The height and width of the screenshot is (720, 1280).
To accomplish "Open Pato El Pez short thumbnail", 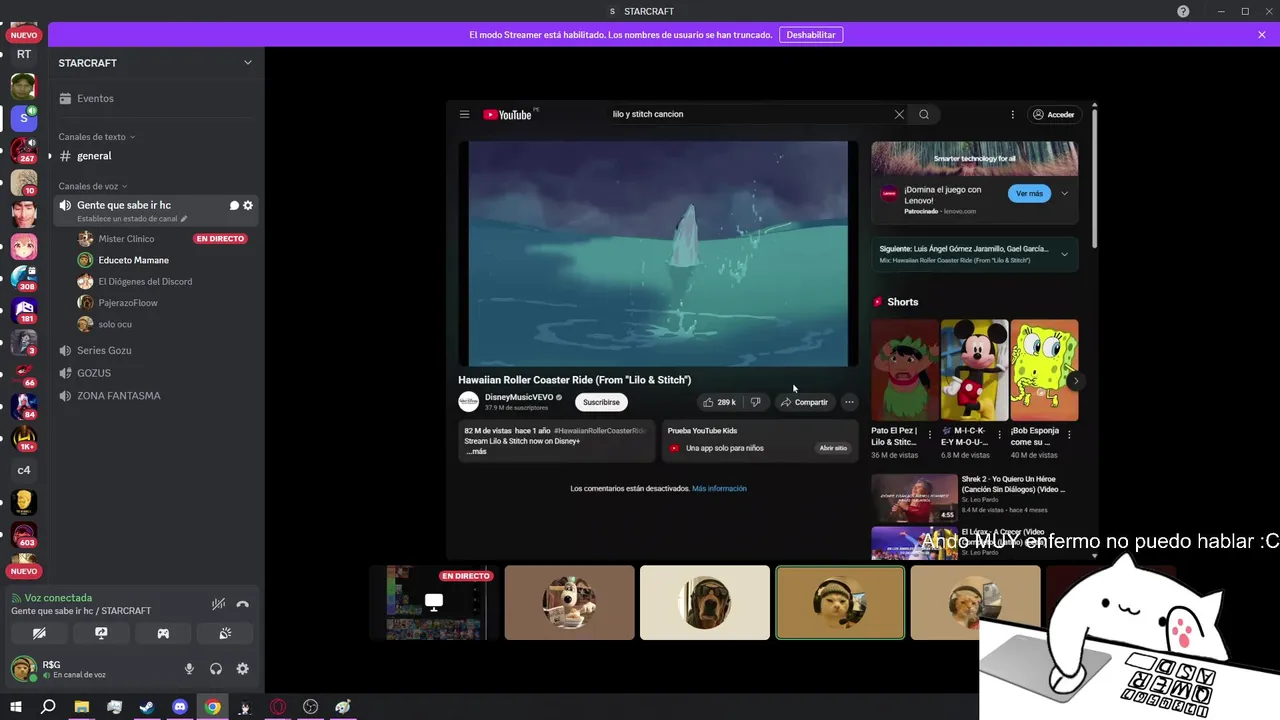I will [x=904, y=370].
